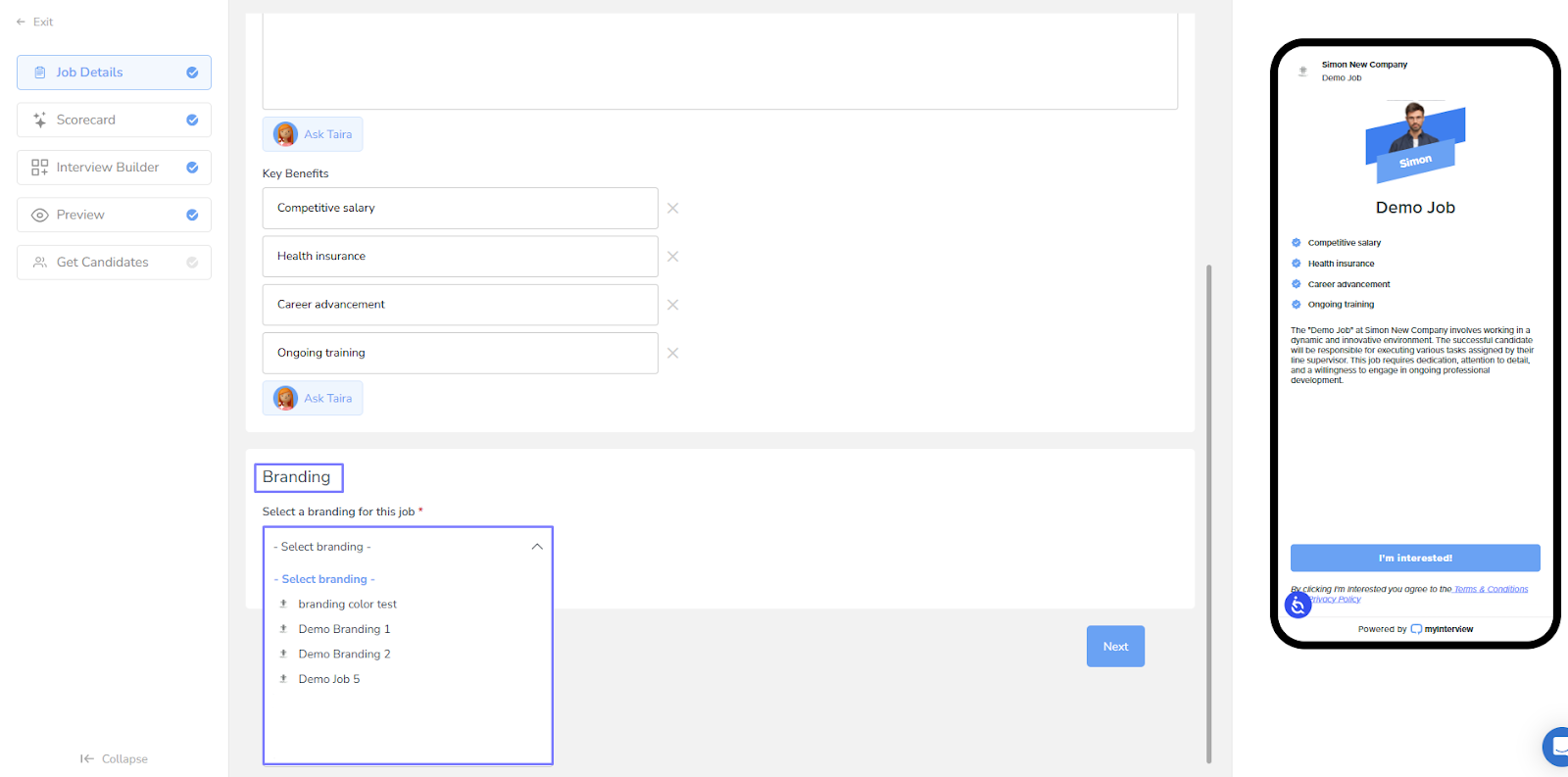Click the accessibility icon in the phone preview
The height and width of the screenshot is (777, 1568).
pos(1298,606)
